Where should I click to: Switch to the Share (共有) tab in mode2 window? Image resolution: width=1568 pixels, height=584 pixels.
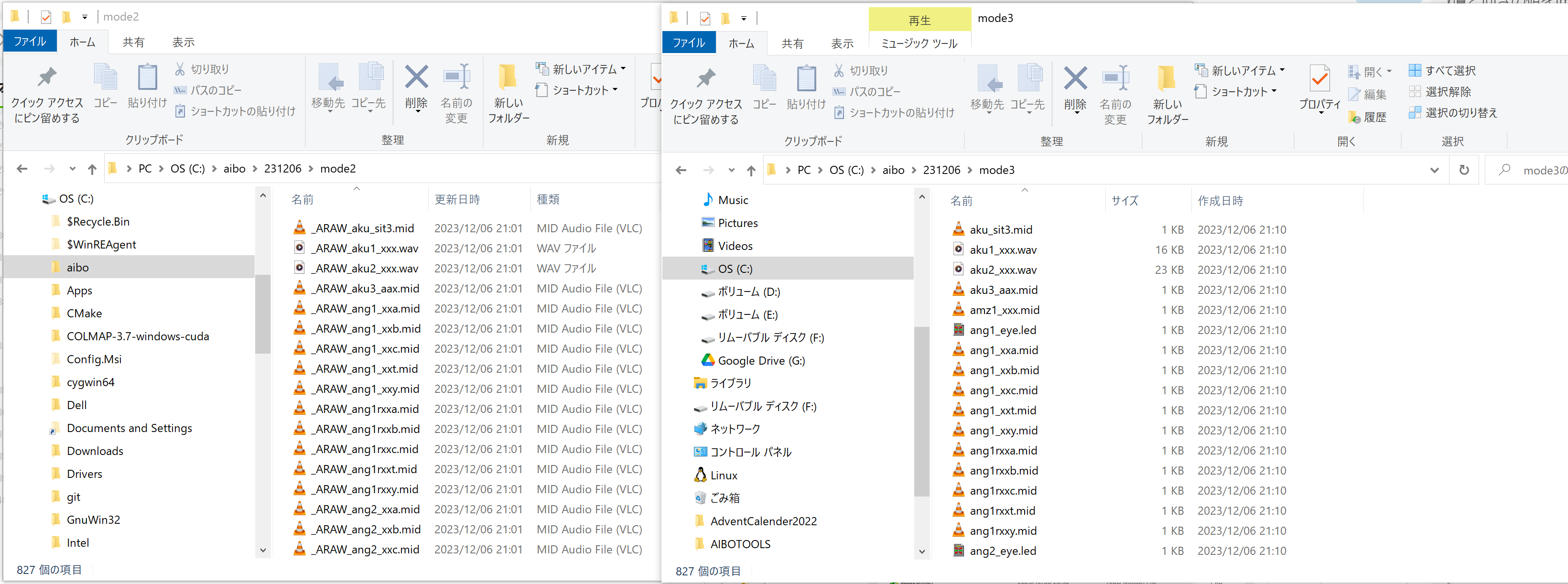click(x=133, y=42)
